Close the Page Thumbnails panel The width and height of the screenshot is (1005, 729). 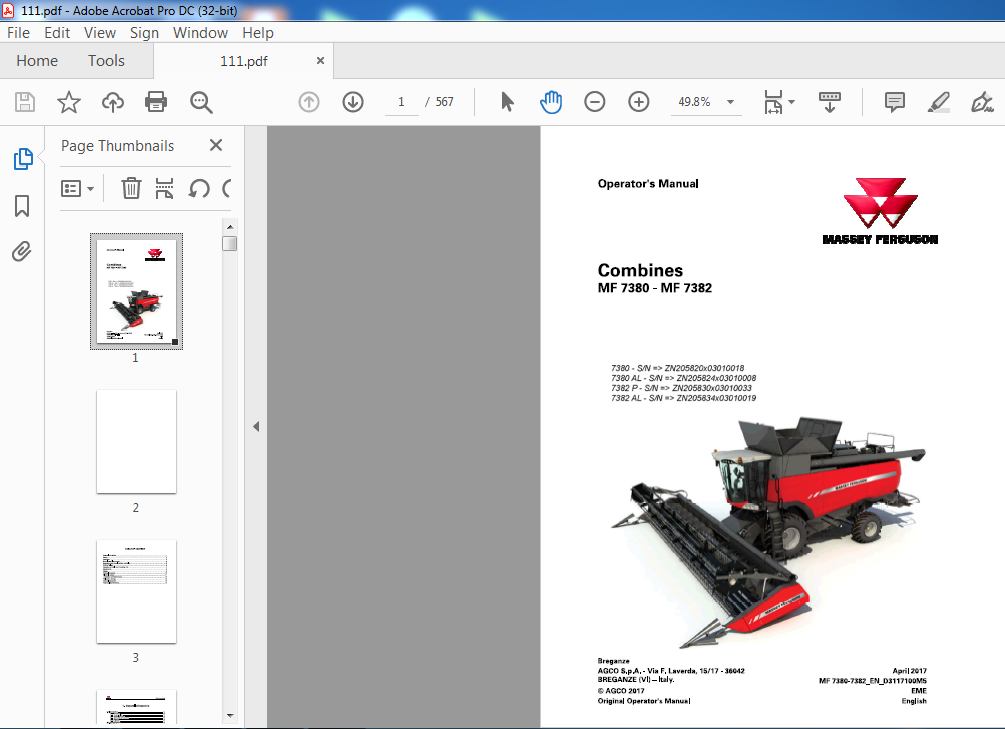pyautogui.click(x=216, y=146)
